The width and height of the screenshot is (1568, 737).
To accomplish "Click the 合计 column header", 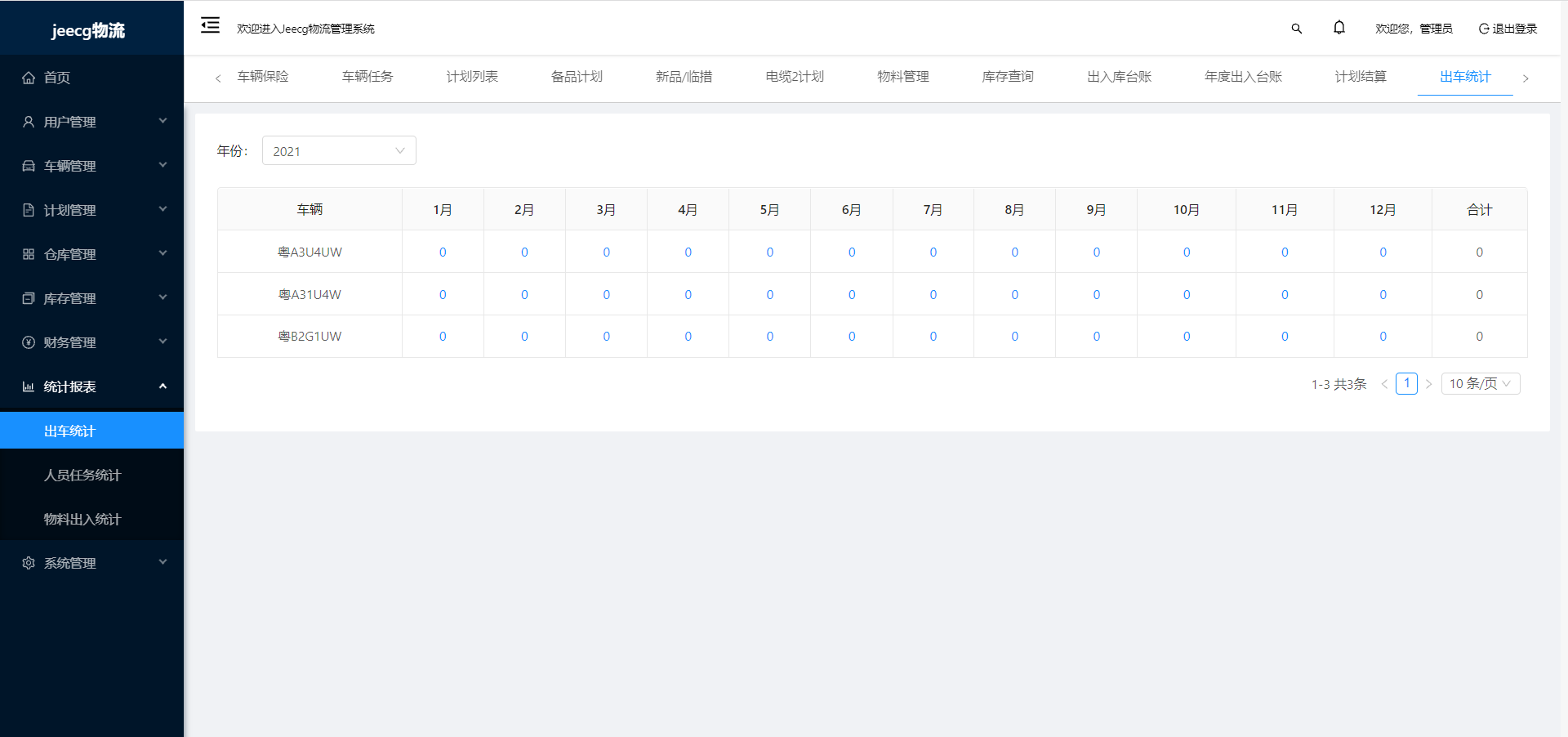I will pyautogui.click(x=1479, y=210).
